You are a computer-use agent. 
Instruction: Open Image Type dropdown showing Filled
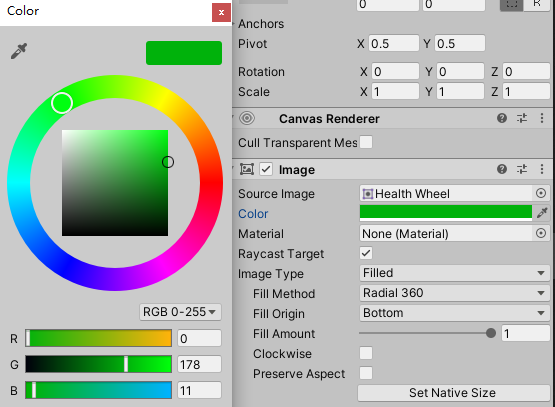pos(454,273)
